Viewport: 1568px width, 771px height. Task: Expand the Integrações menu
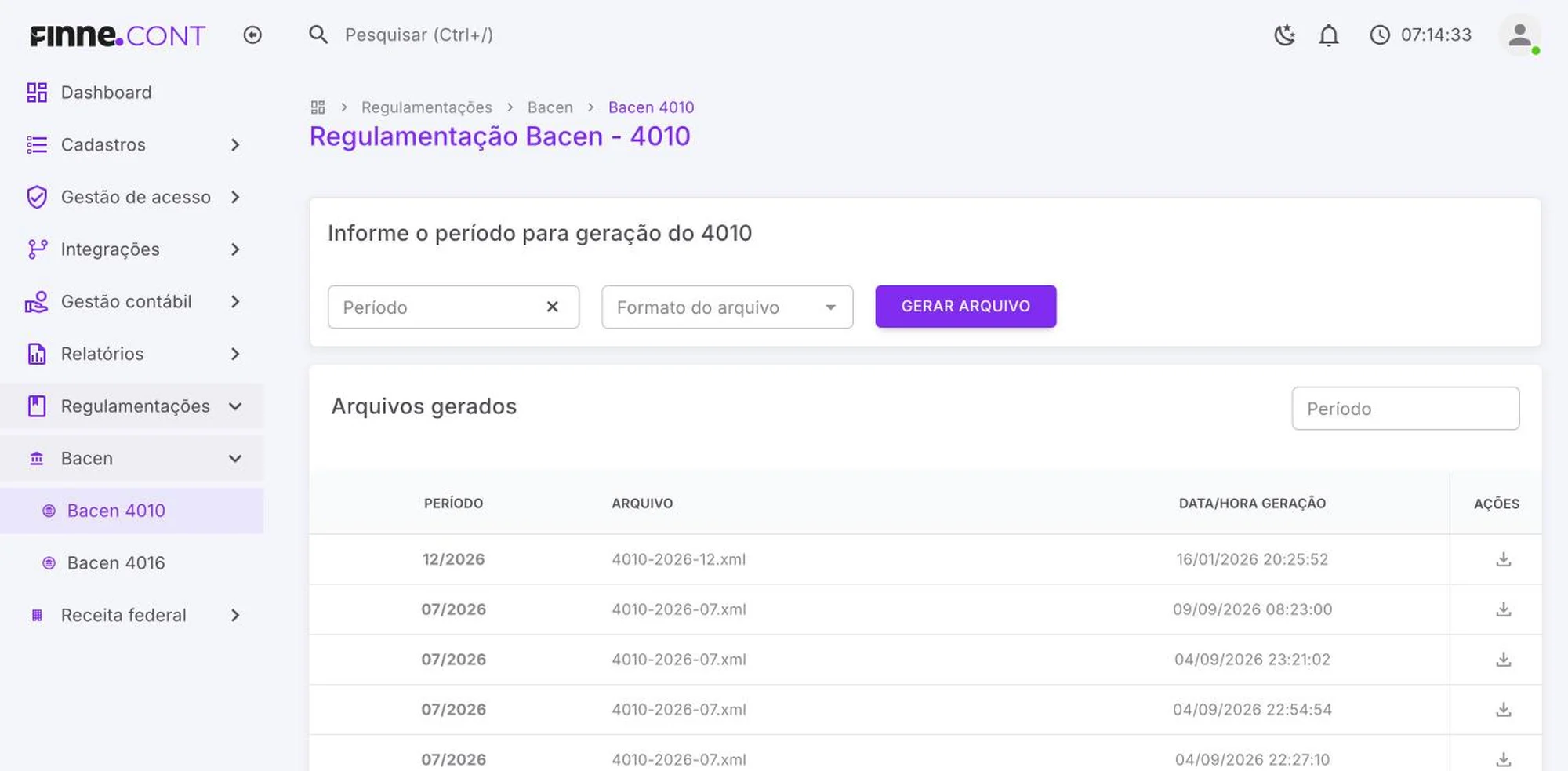[x=132, y=249]
